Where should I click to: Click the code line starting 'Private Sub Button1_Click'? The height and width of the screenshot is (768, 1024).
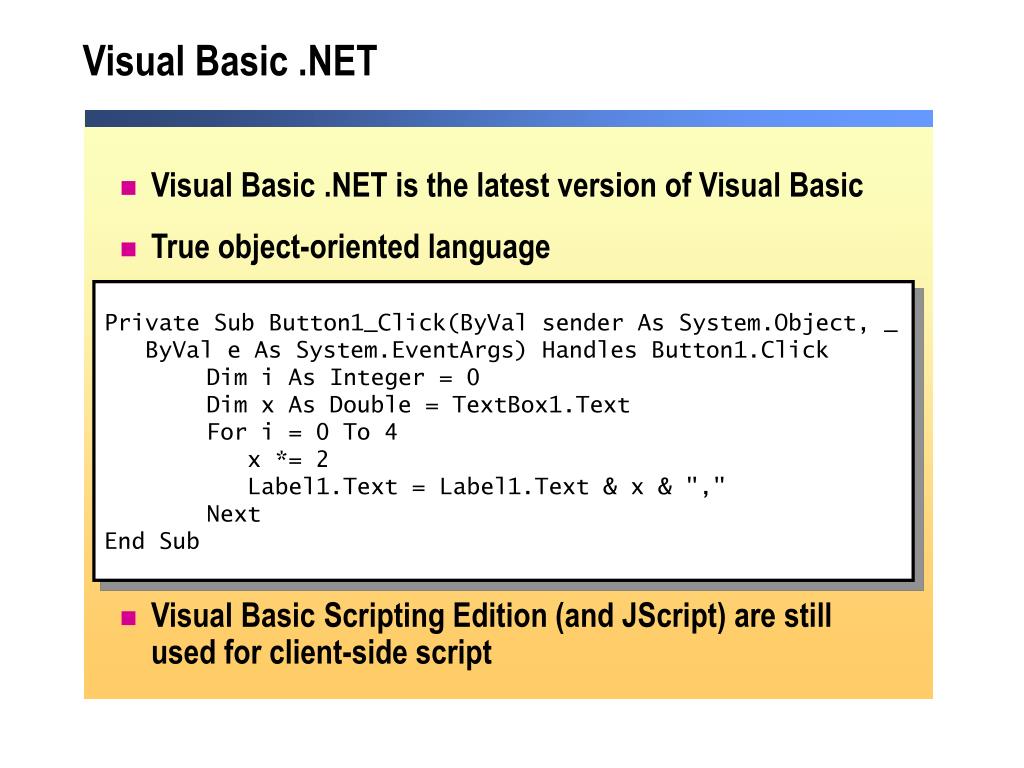point(501,323)
